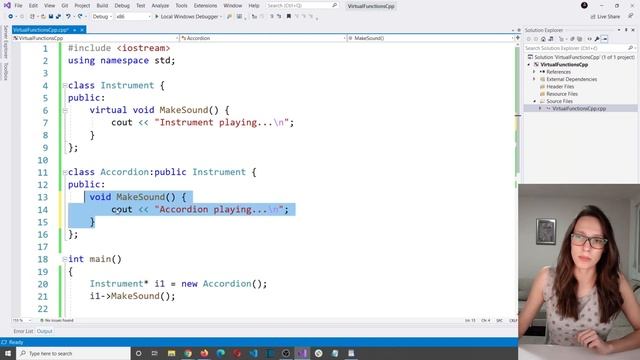Image resolution: width=640 pixels, height=360 pixels.
Task: Open the Edit menu
Action: [33, 6]
